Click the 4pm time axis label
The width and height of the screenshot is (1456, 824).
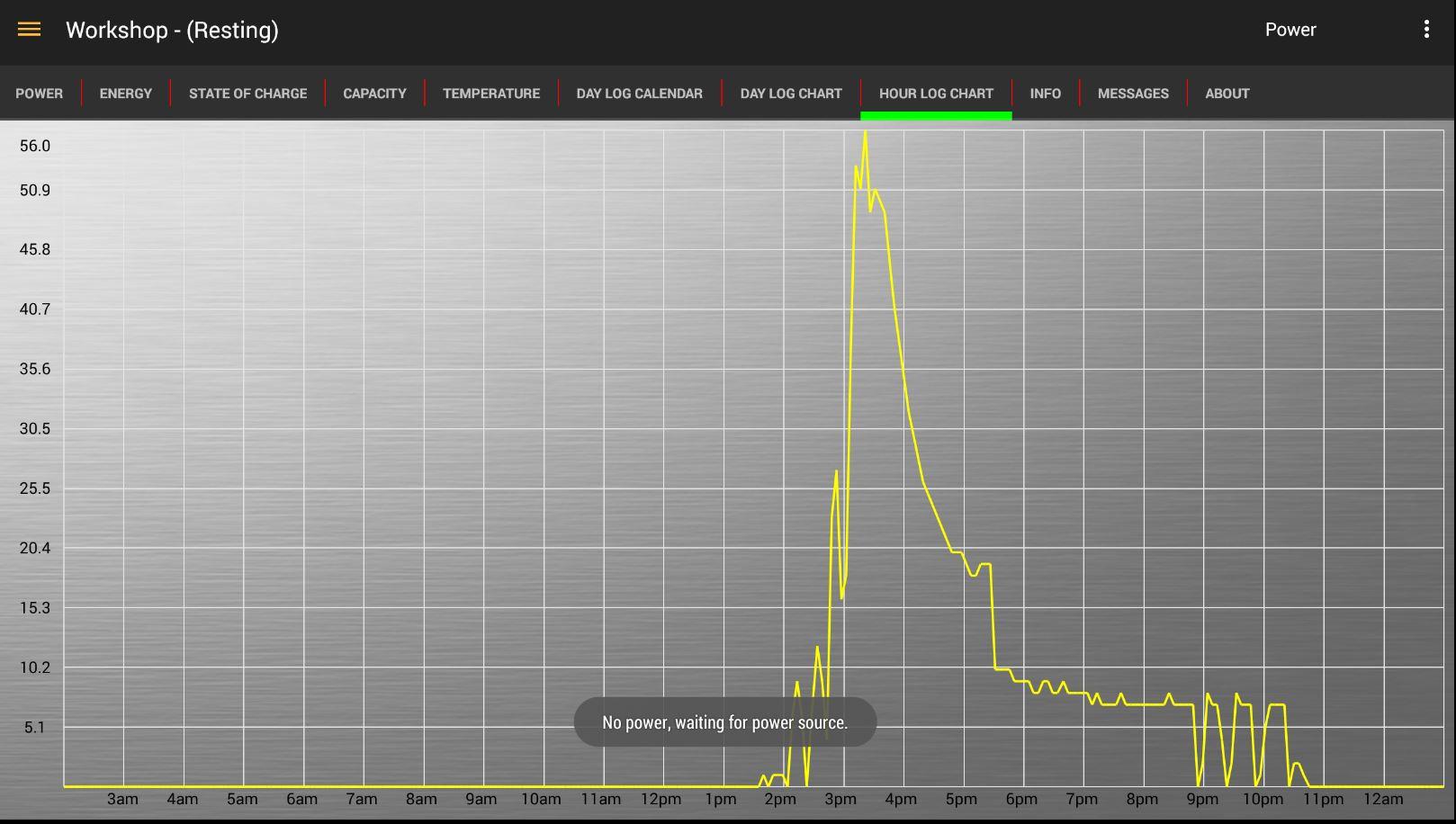(x=901, y=799)
